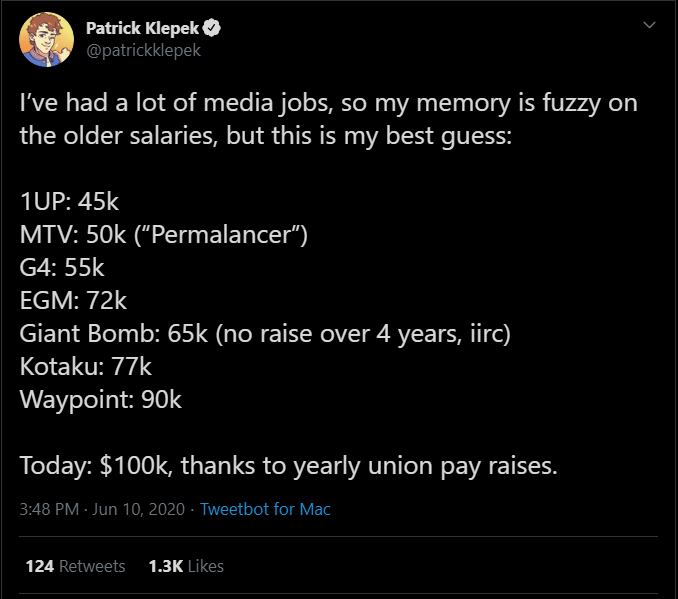Click the "best guess" second text line
Screen dimensions: 678x599
[265, 136]
